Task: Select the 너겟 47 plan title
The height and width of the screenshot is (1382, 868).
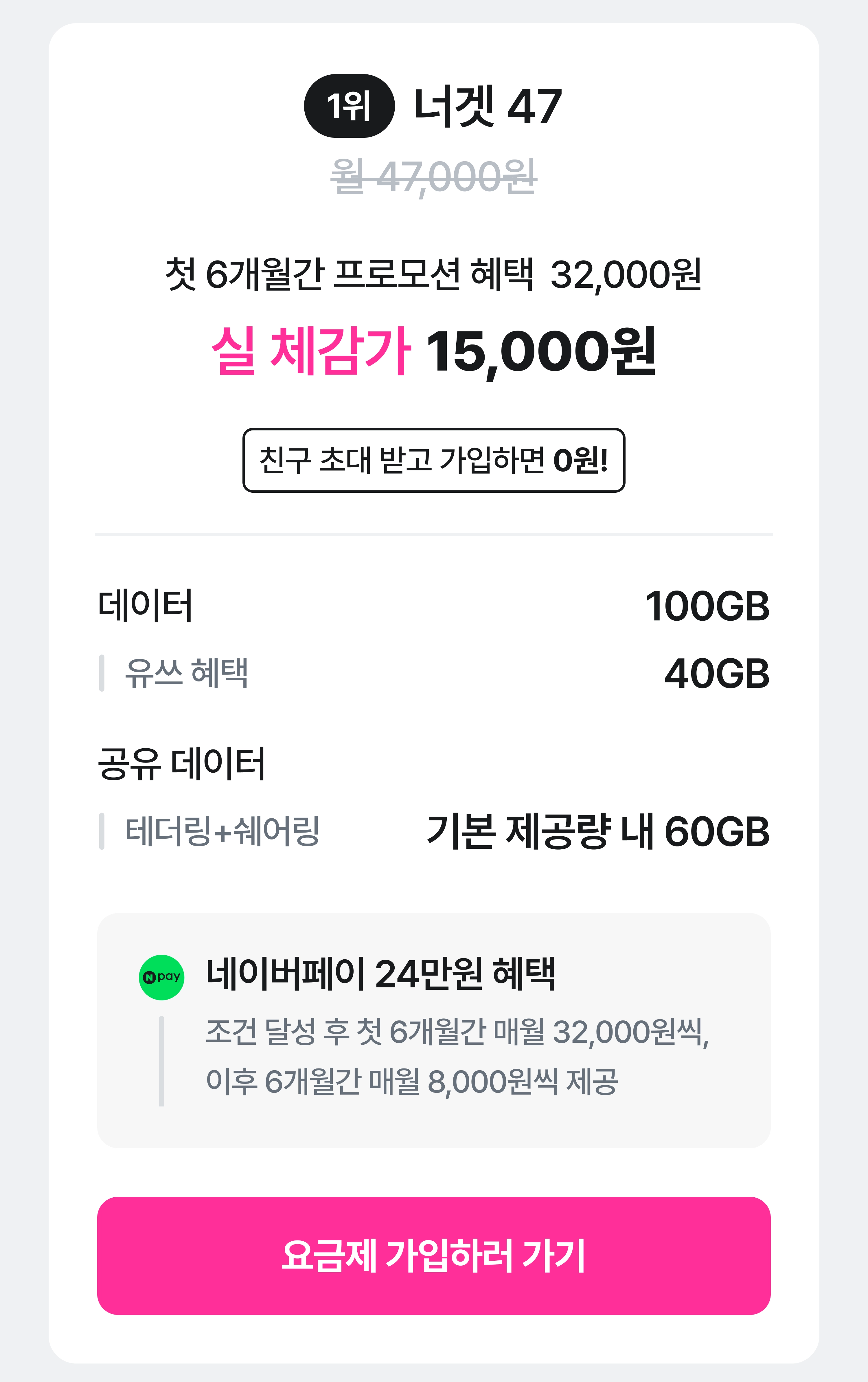Action: tap(488, 106)
